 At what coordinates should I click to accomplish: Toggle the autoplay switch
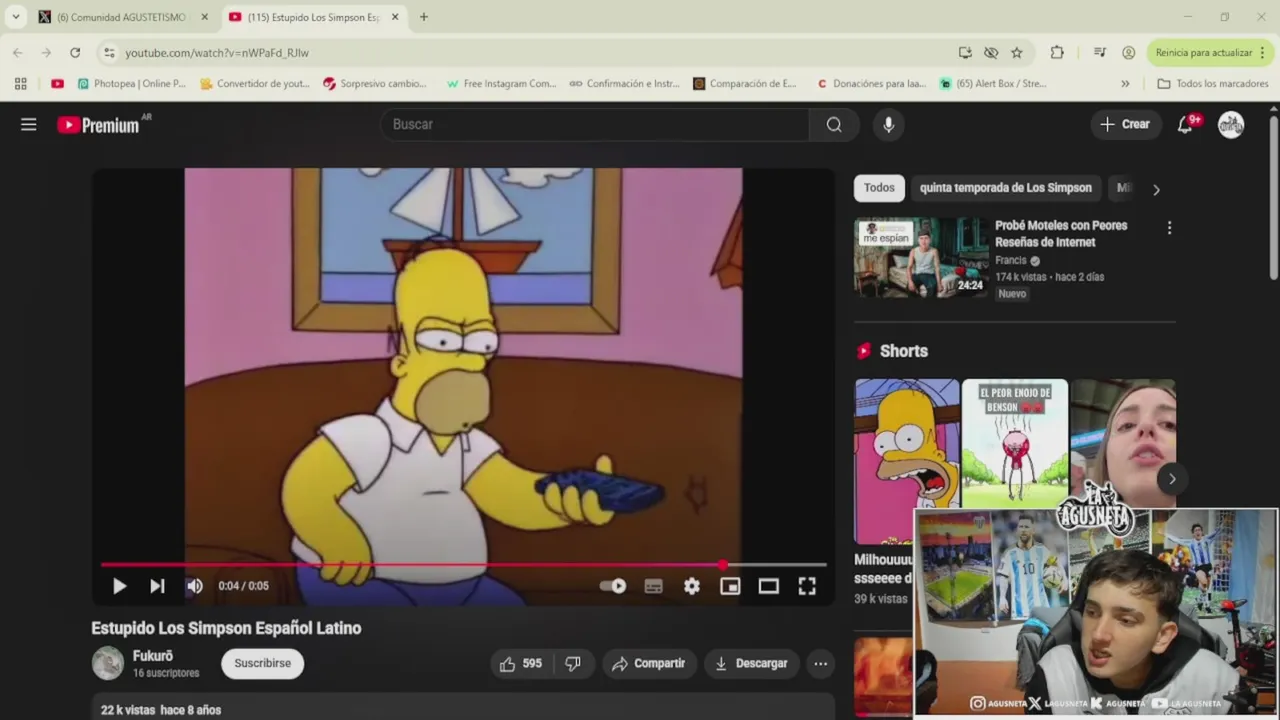[x=613, y=586]
